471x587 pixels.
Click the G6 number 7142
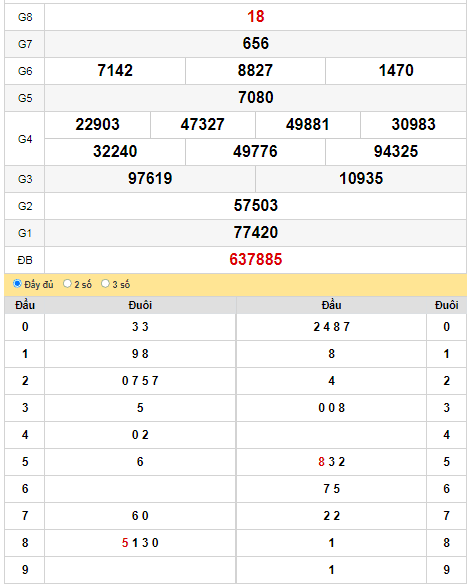click(115, 70)
